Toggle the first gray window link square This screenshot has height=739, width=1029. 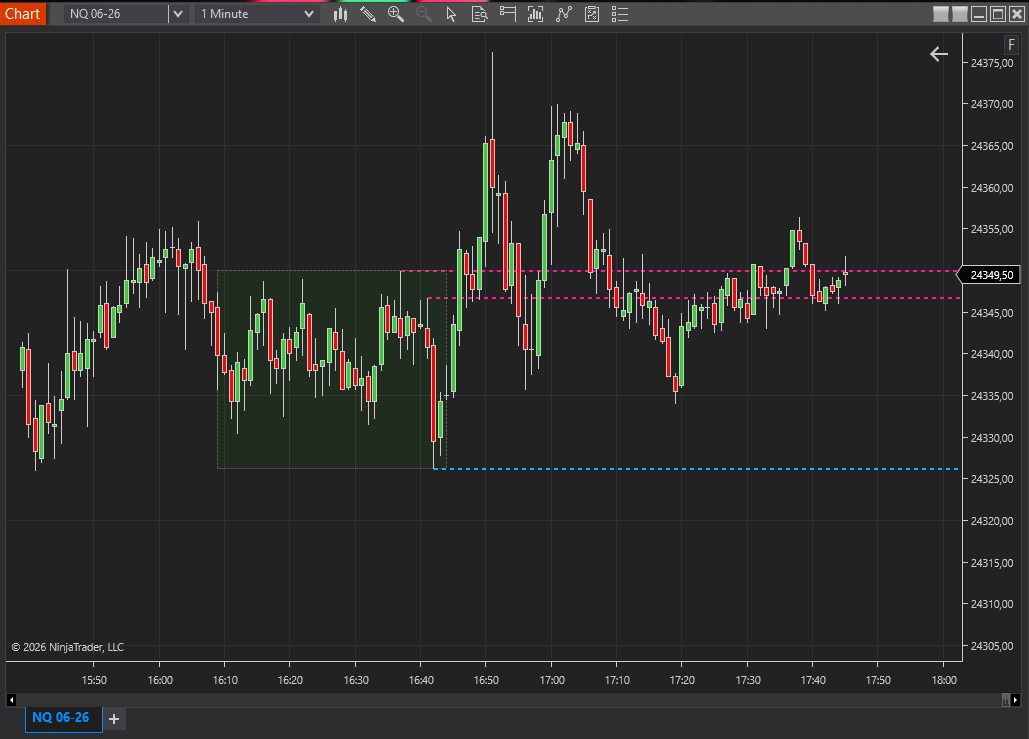tap(940, 14)
